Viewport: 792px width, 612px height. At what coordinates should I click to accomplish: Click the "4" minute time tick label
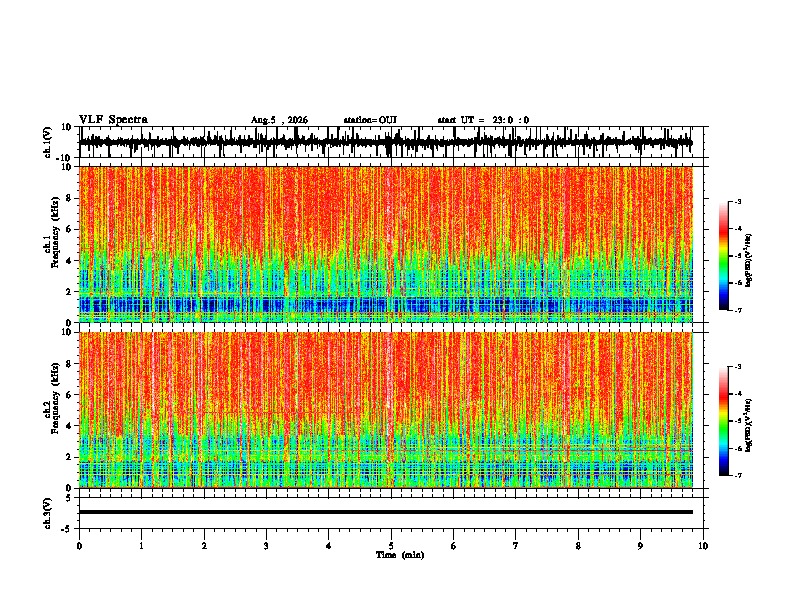tap(329, 546)
